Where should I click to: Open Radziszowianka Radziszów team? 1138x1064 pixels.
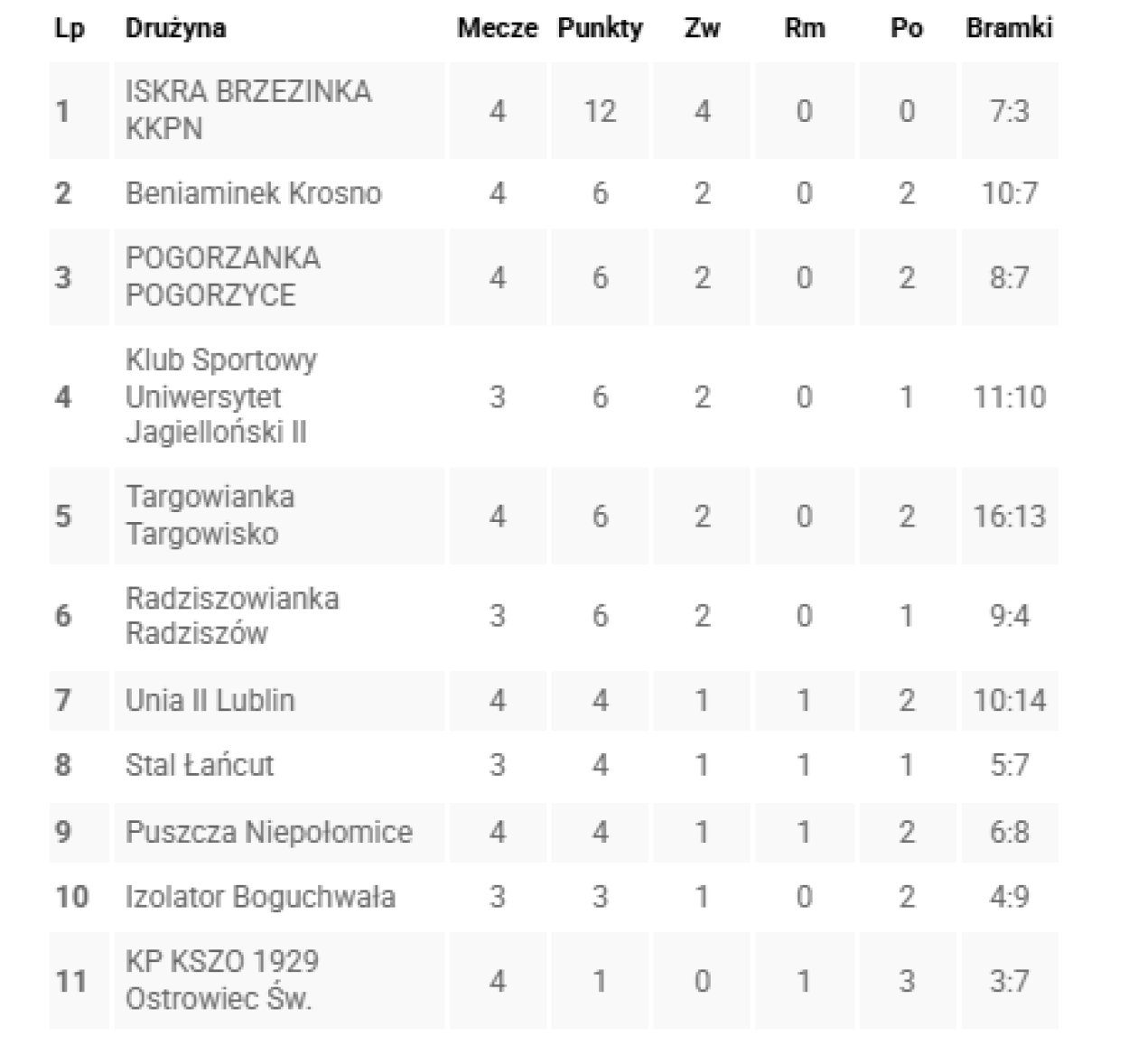pos(231,615)
